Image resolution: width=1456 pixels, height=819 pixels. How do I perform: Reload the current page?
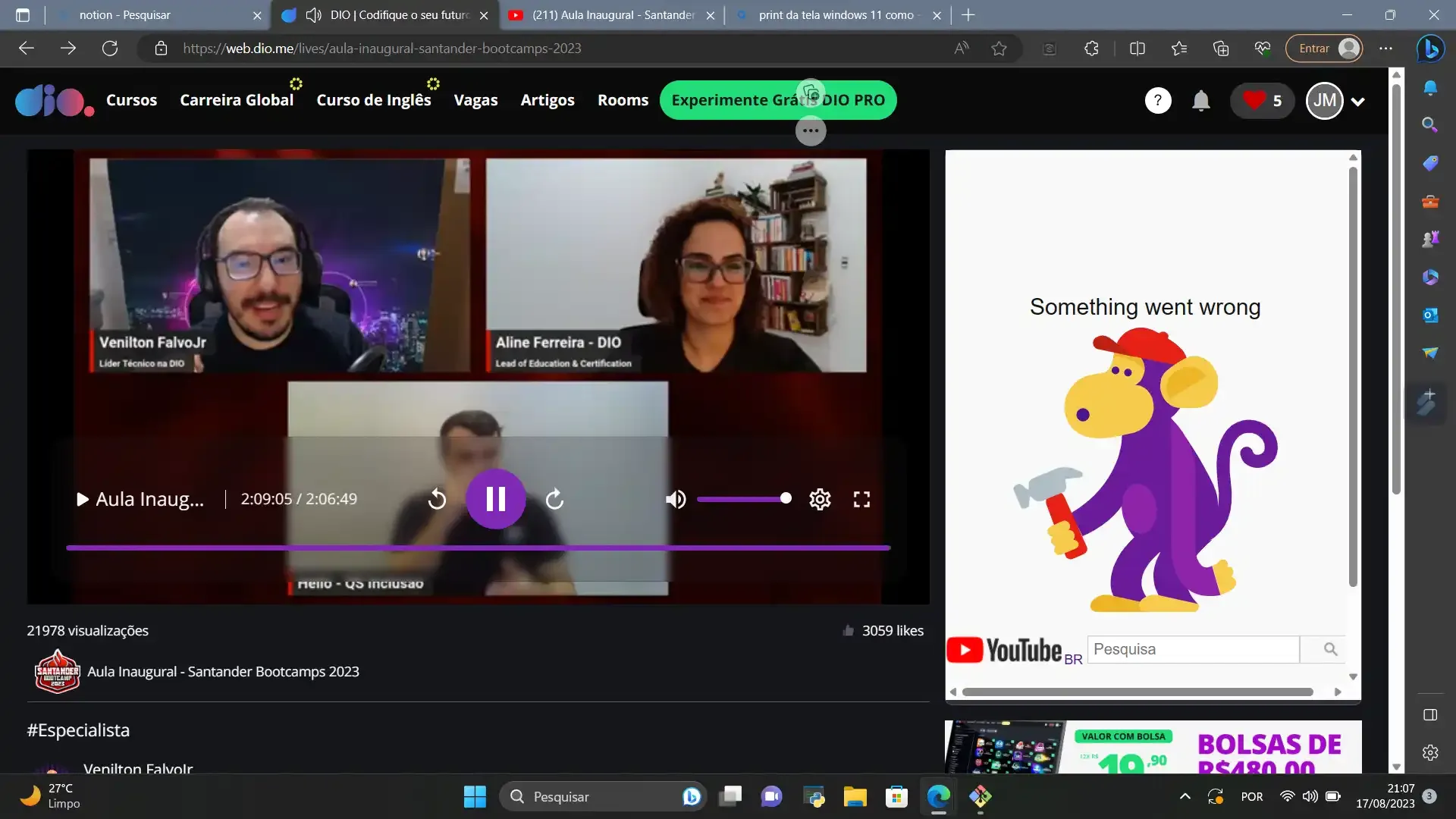click(x=110, y=49)
